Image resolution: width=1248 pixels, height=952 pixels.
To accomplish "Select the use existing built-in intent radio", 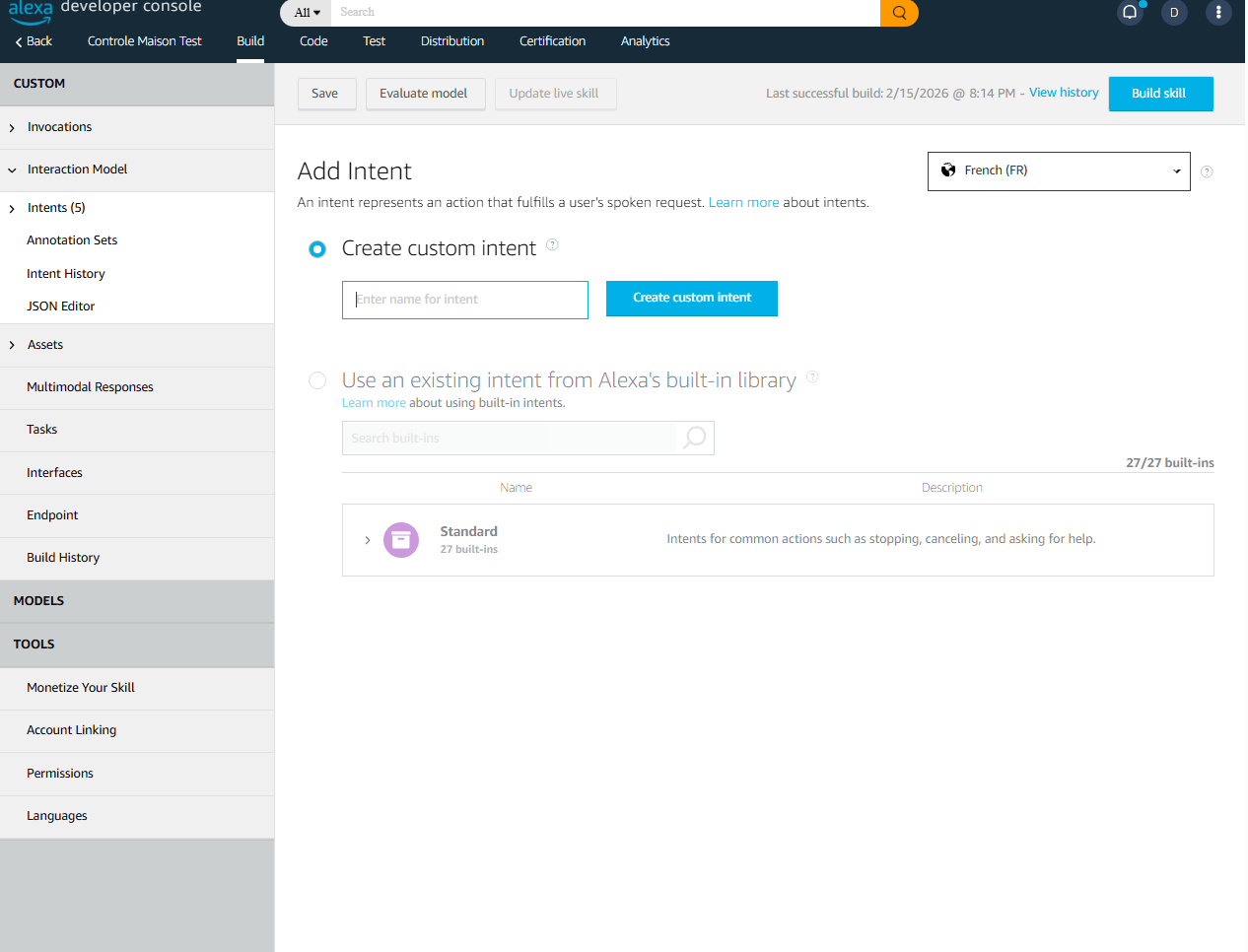I will [317, 380].
